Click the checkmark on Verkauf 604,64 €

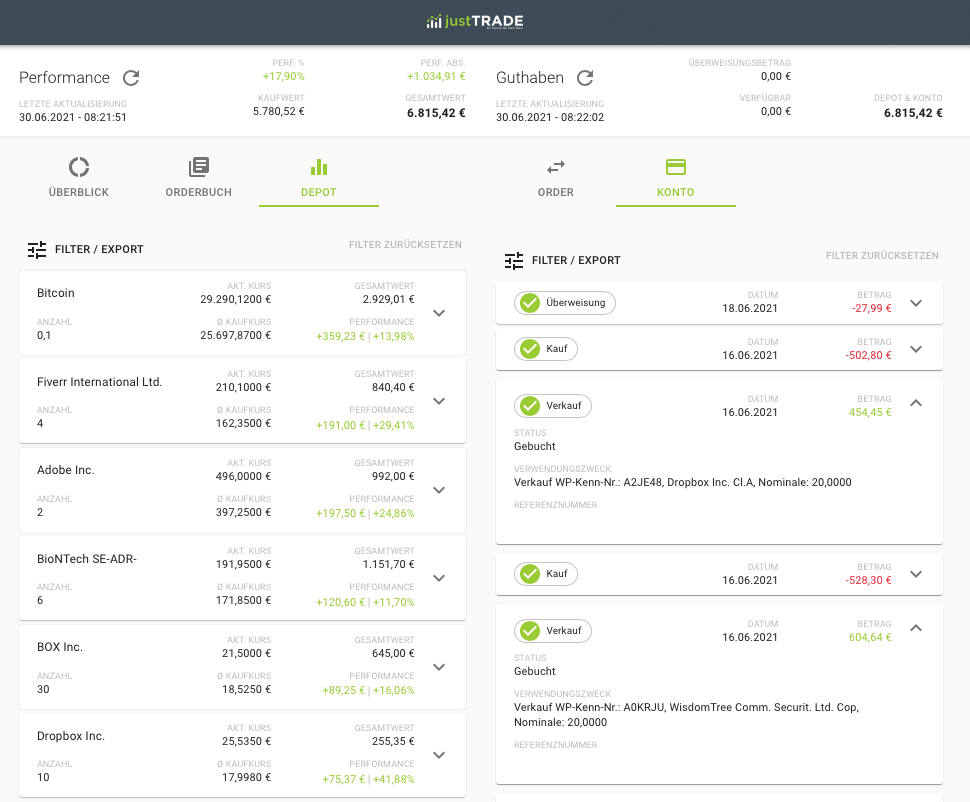[x=530, y=631]
